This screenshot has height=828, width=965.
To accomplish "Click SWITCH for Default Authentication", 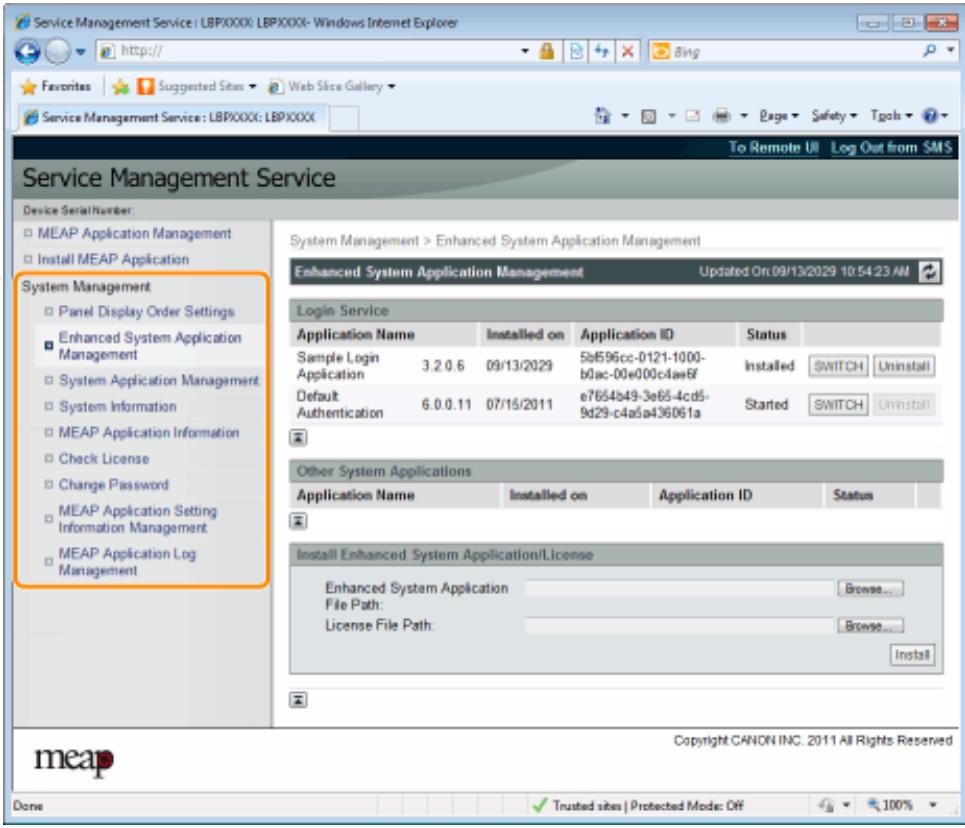I will [x=838, y=405].
